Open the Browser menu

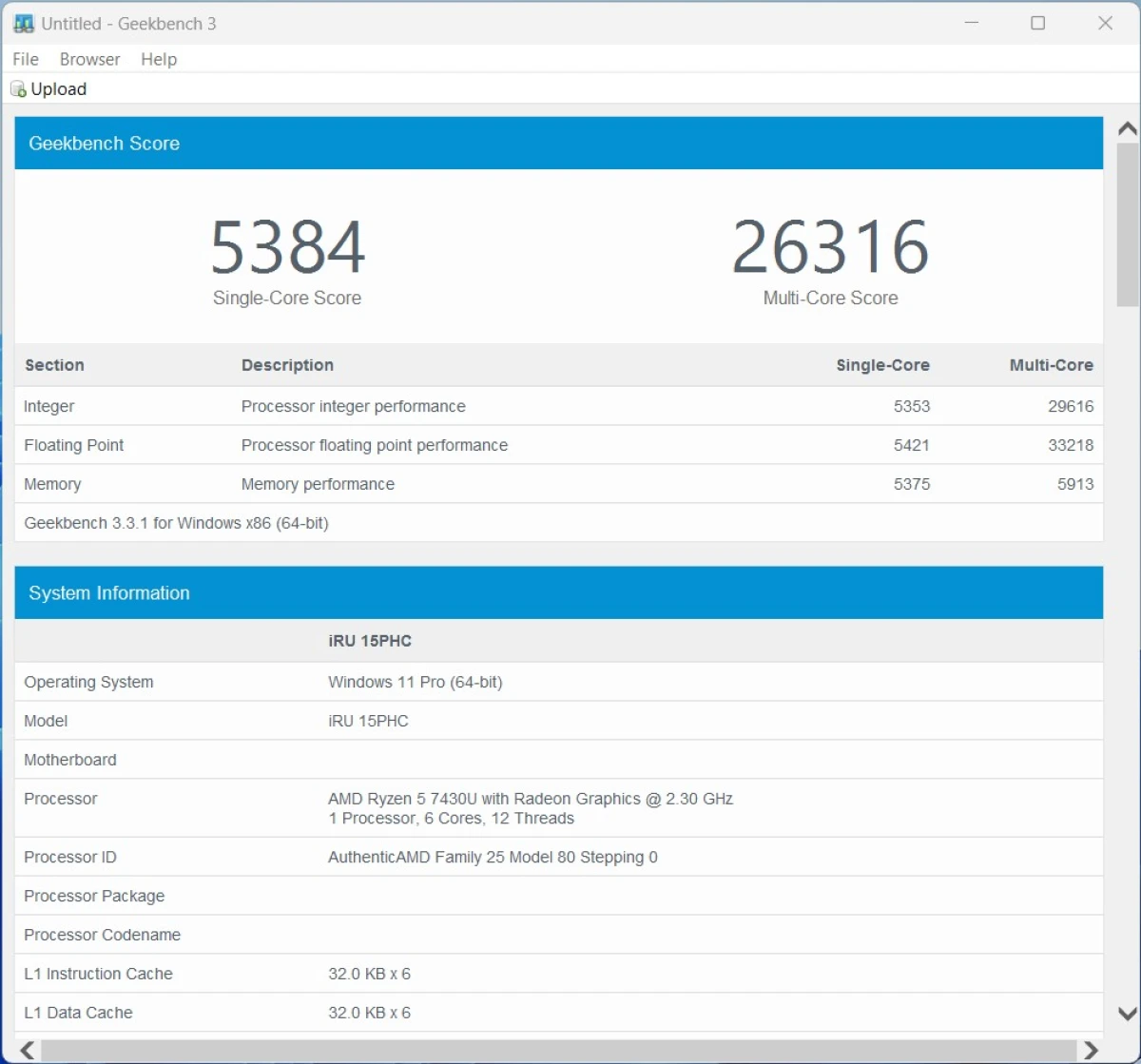pyautogui.click(x=89, y=59)
